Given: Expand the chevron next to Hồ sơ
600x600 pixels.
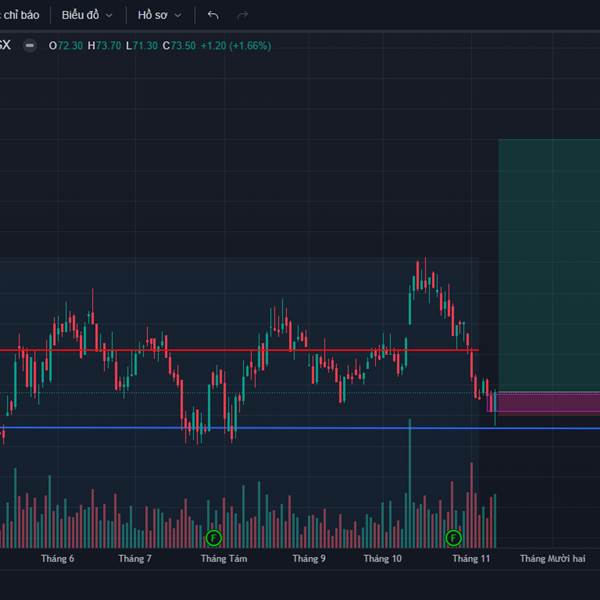Looking at the screenshot, I should (x=178, y=16).
